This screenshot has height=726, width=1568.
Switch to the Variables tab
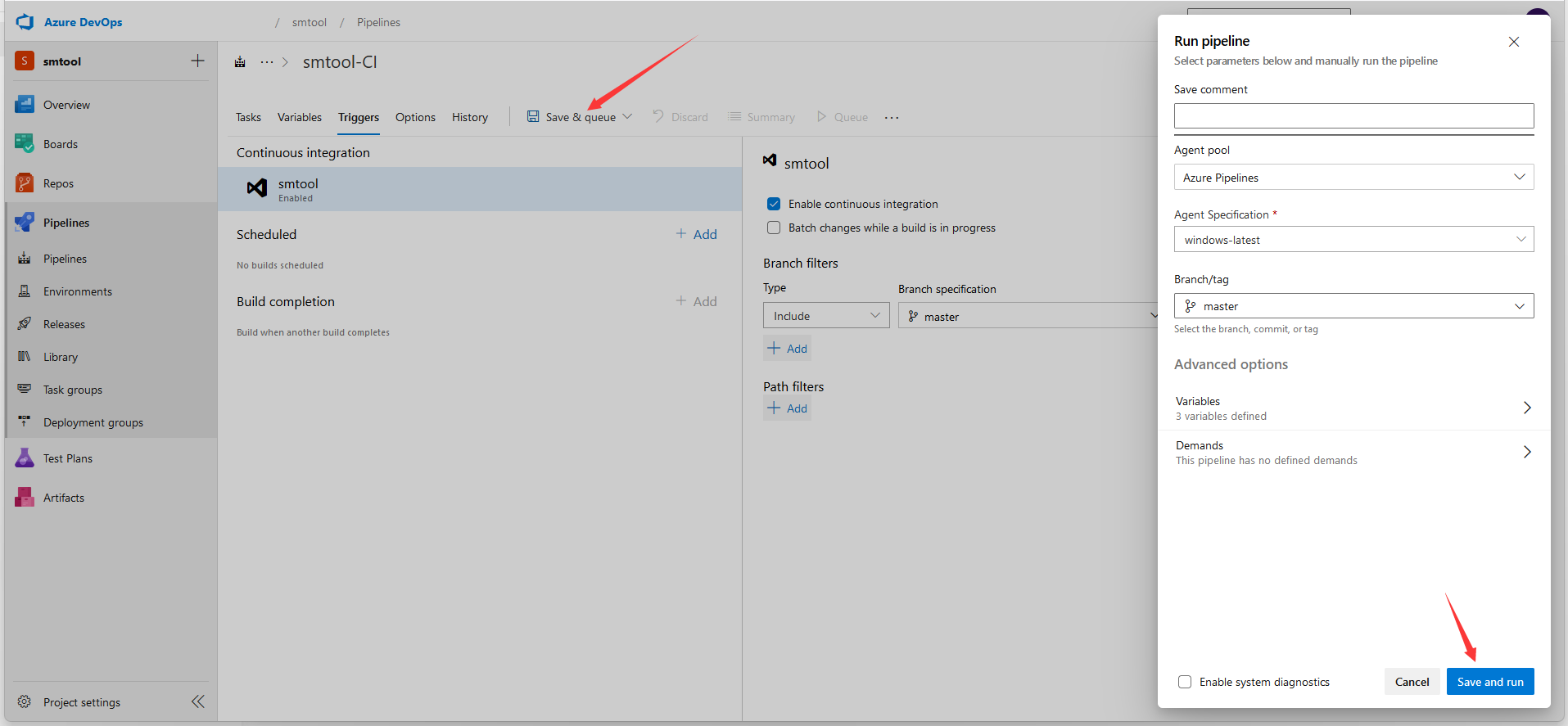pos(299,117)
